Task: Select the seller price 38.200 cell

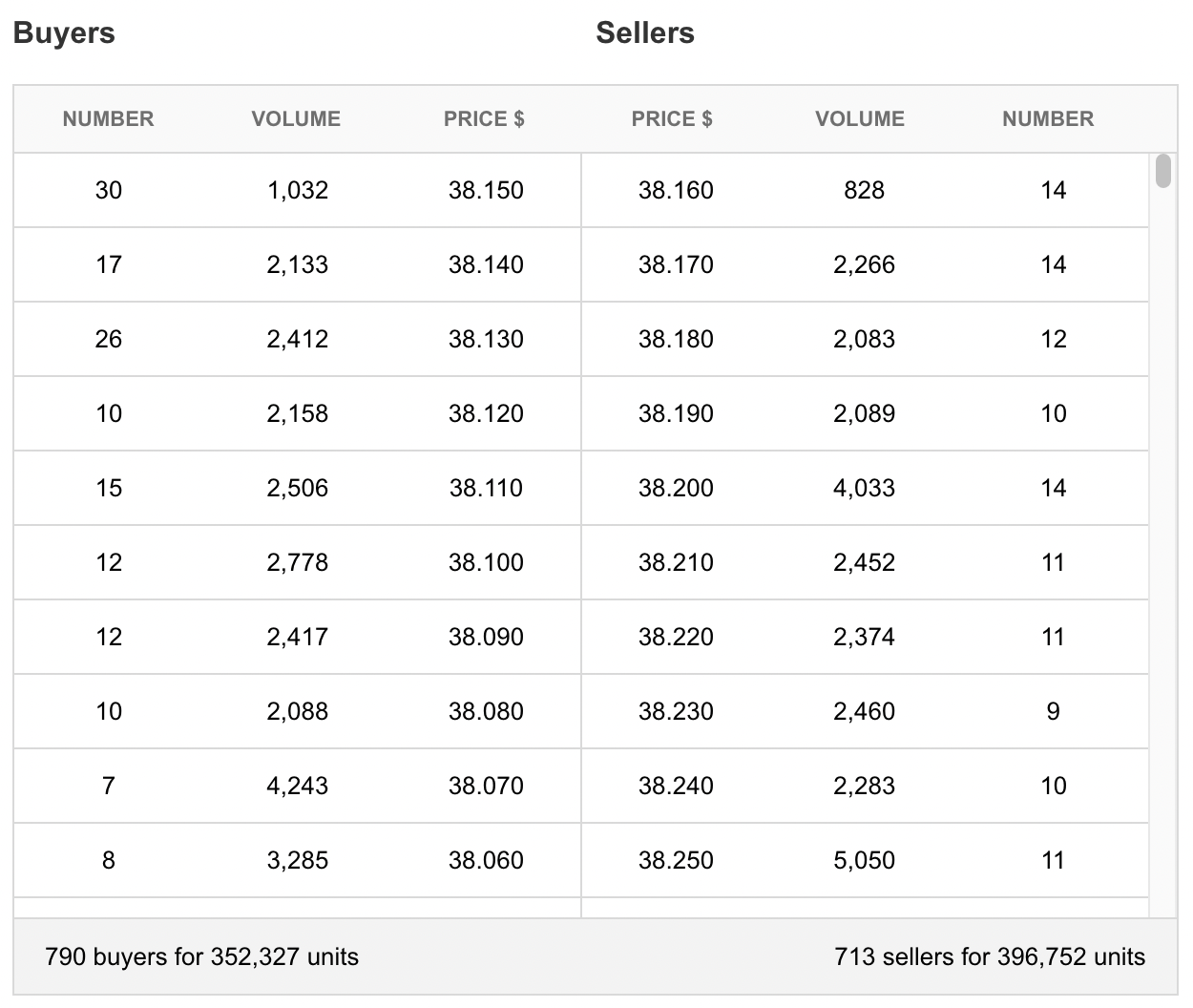Action: (x=676, y=488)
